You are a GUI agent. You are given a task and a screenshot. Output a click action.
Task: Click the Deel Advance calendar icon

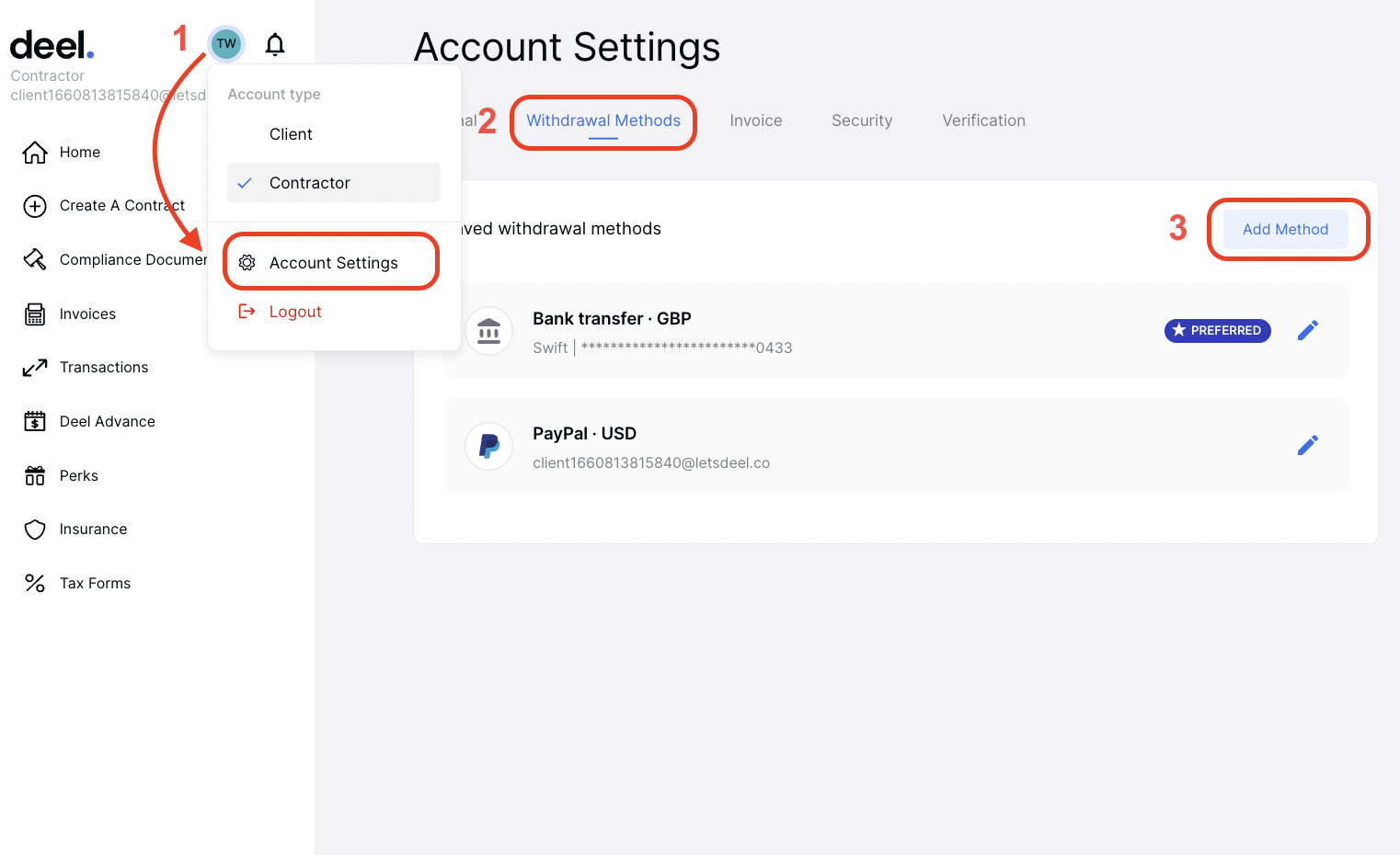click(35, 421)
